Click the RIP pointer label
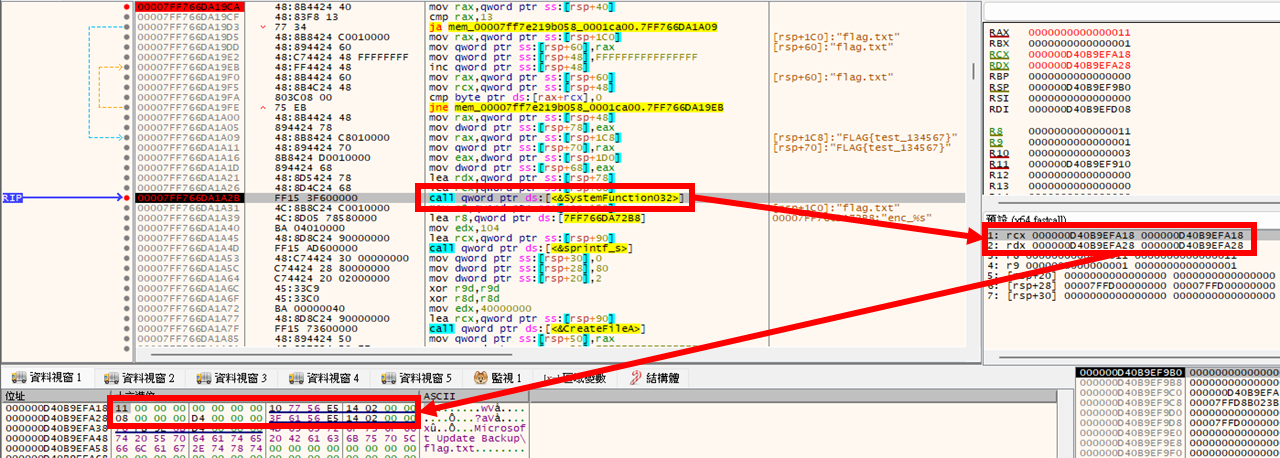The height and width of the screenshot is (458, 1280). (x=13, y=198)
